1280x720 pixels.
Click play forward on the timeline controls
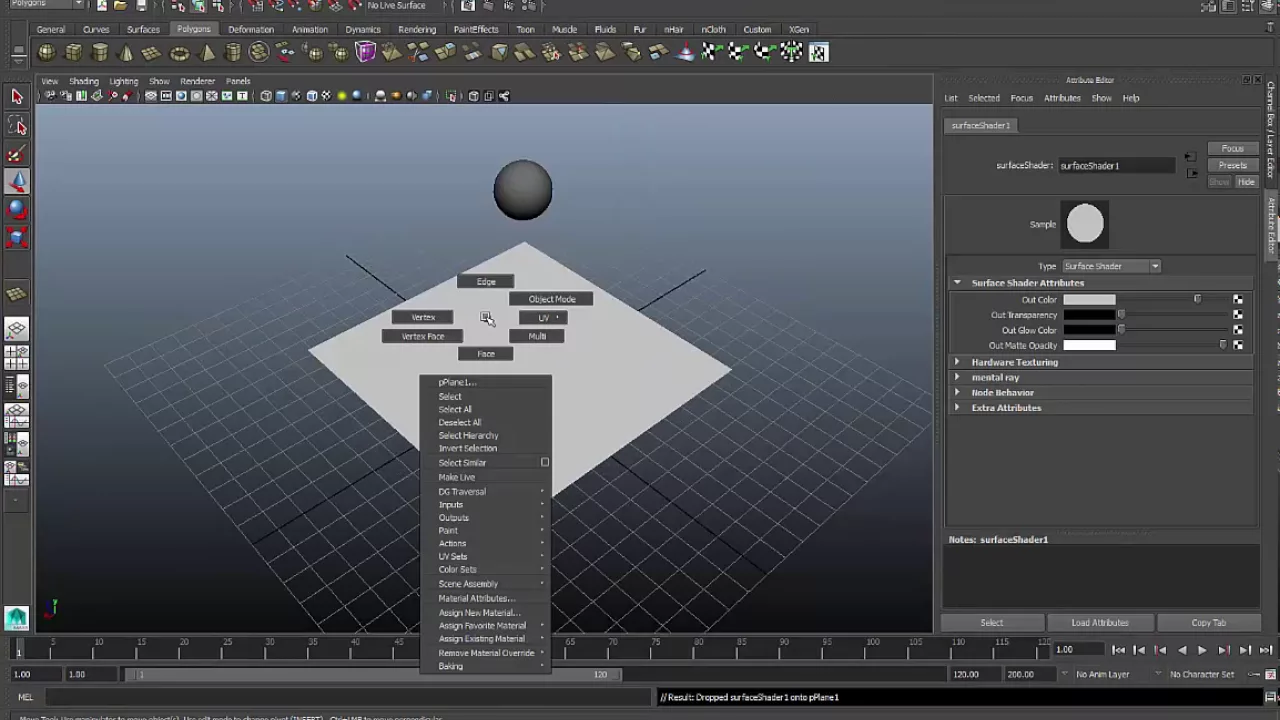click(x=1202, y=650)
